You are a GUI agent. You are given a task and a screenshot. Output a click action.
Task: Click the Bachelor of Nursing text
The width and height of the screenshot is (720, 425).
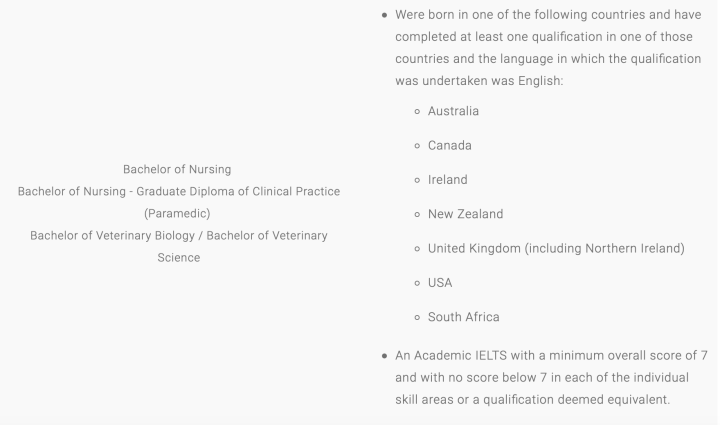point(177,169)
